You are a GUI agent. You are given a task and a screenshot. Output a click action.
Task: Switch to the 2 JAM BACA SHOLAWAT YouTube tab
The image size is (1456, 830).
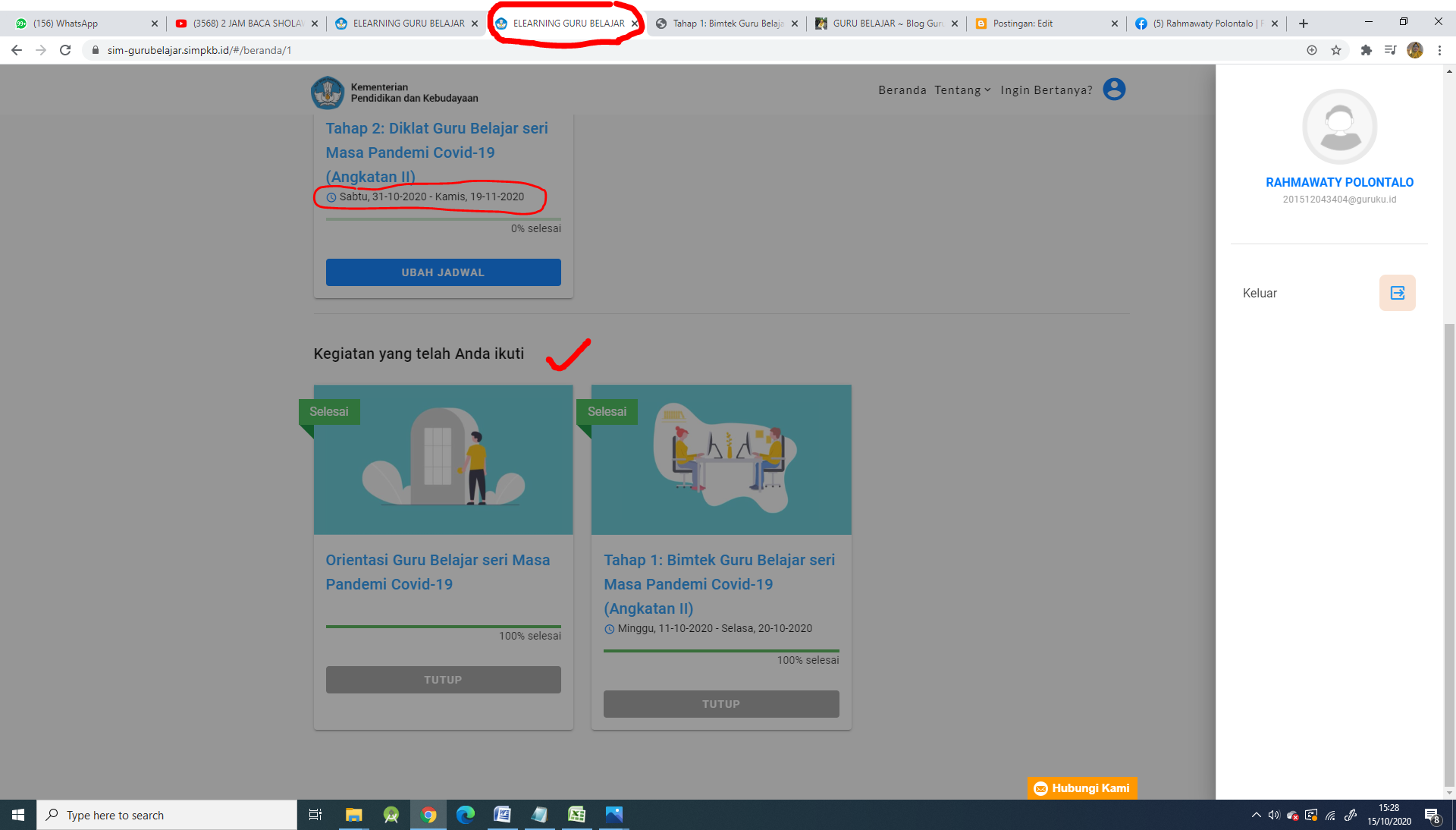(x=246, y=24)
